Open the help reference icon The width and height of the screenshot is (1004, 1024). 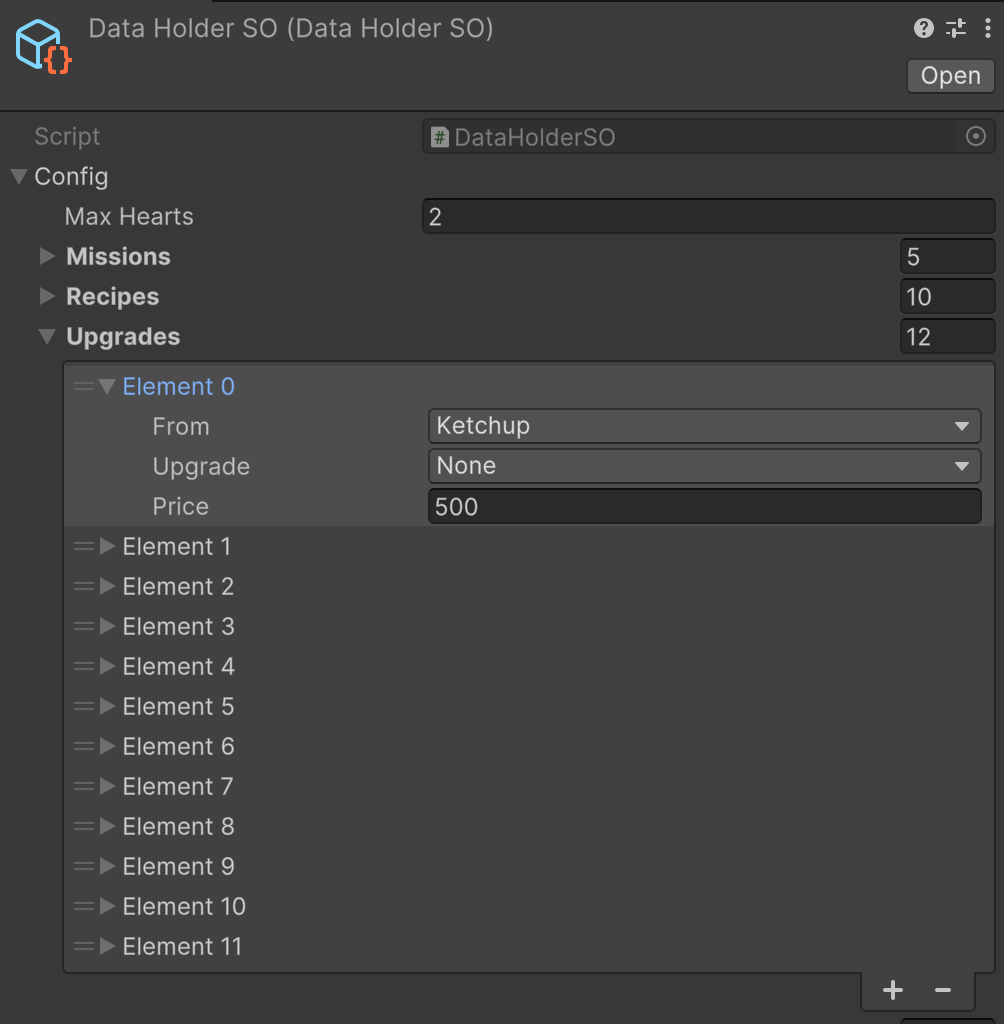coord(923,28)
